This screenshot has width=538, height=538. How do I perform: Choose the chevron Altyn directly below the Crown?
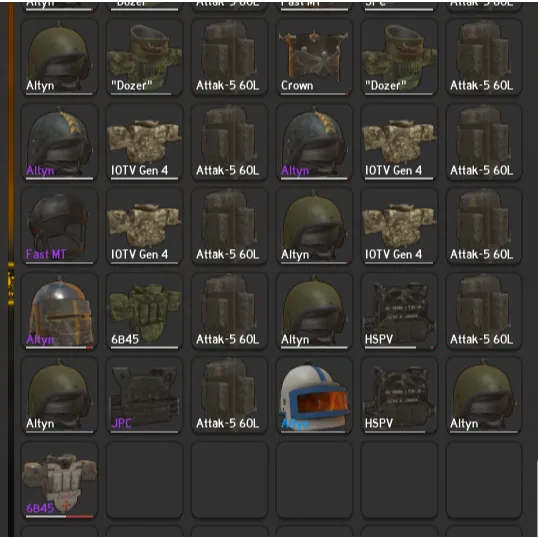[314, 142]
